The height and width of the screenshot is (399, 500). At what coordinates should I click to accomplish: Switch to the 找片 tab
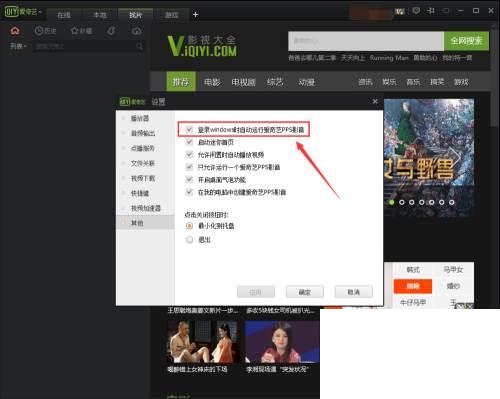(x=135, y=15)
